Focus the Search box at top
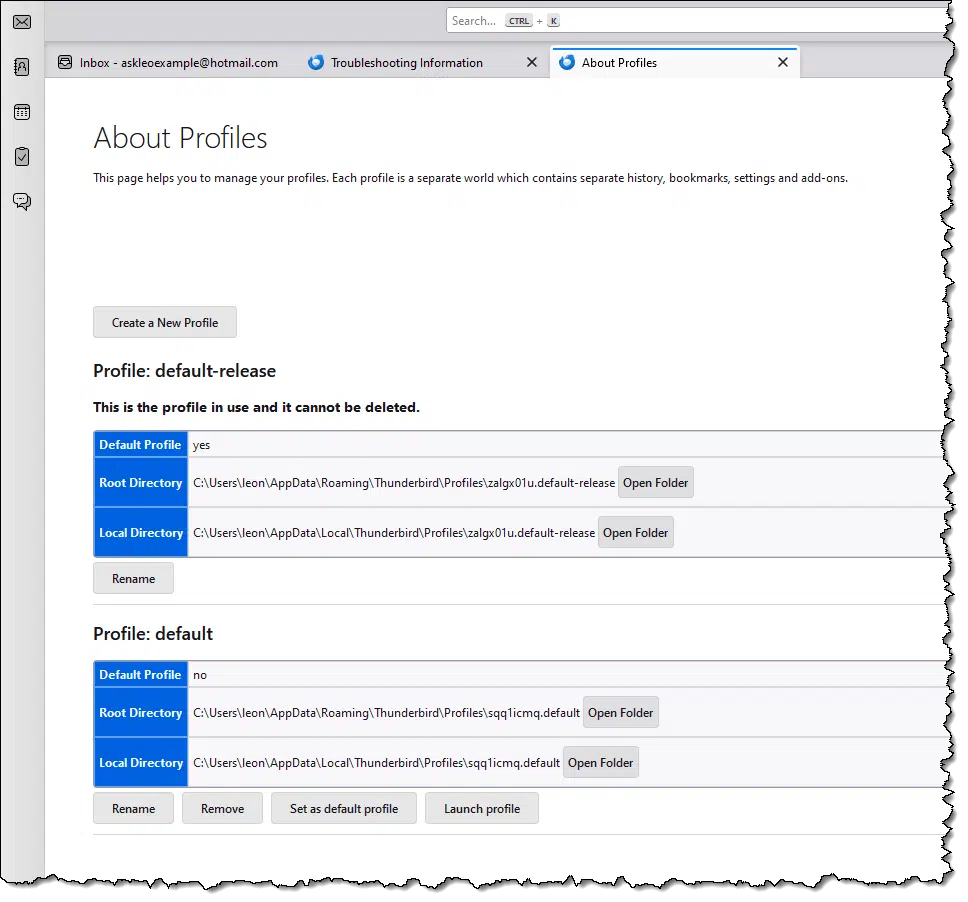 (x=698, y=21)
